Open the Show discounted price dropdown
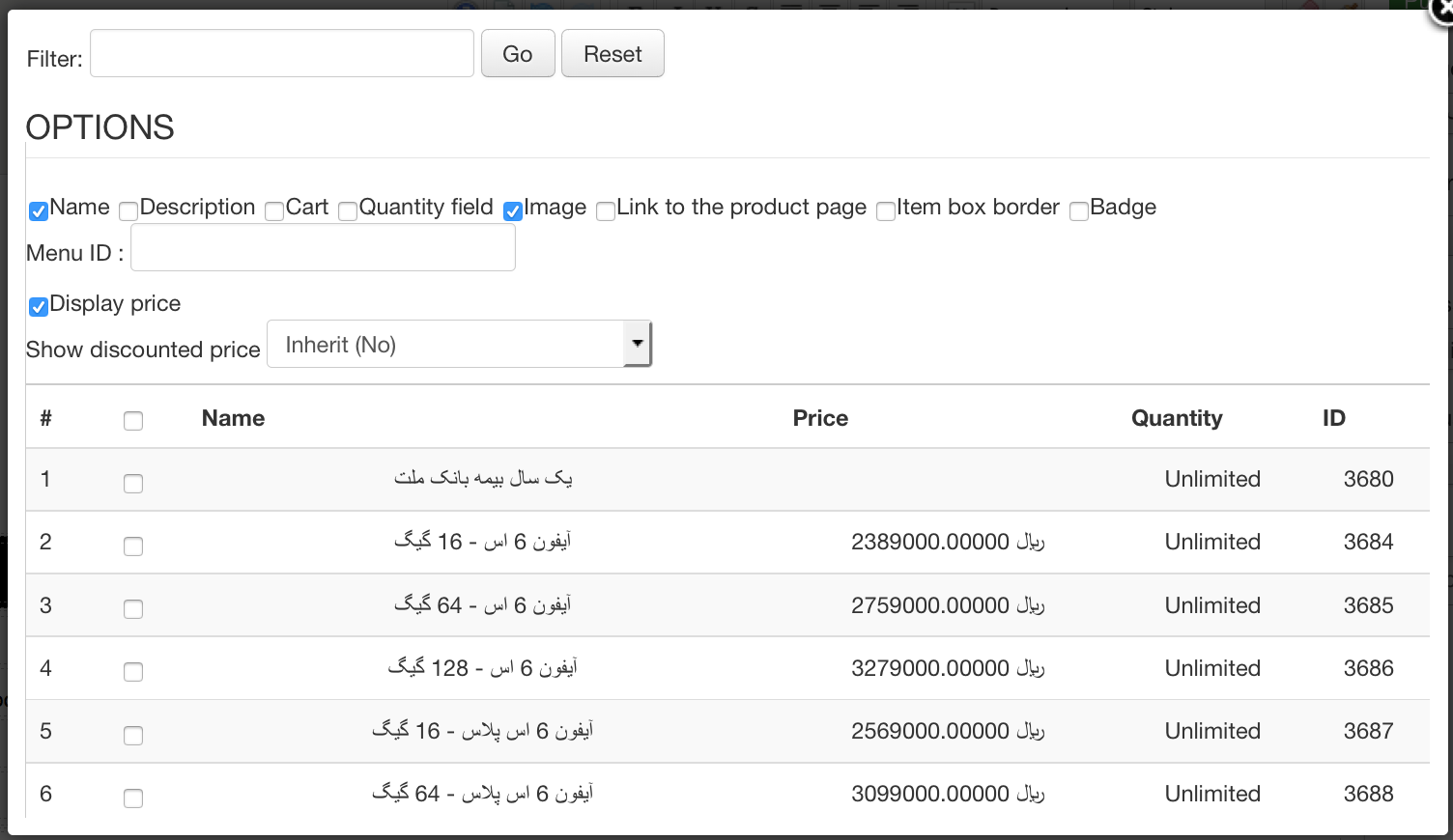 [459, 345]
